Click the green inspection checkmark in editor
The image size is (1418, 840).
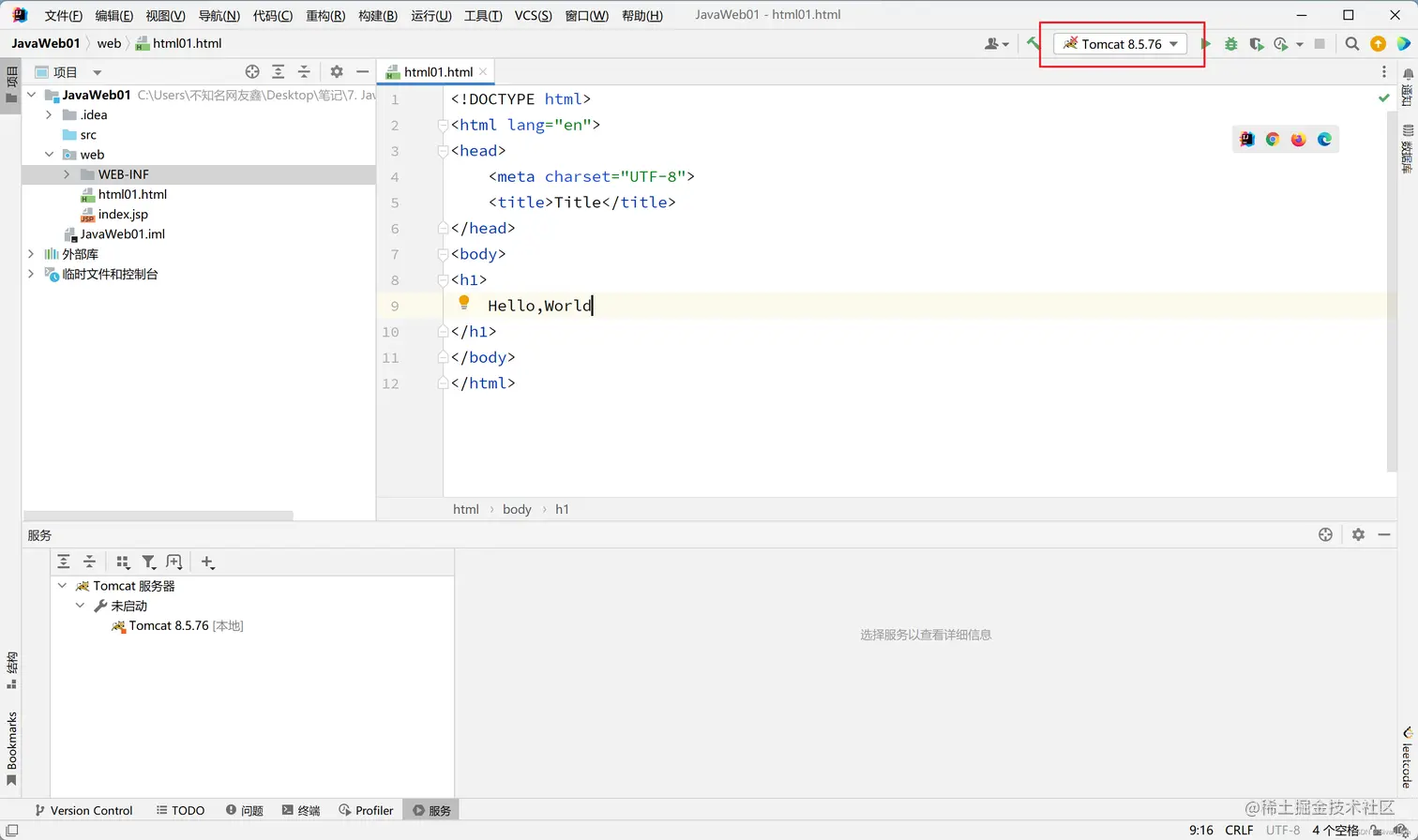[1383, 97]
